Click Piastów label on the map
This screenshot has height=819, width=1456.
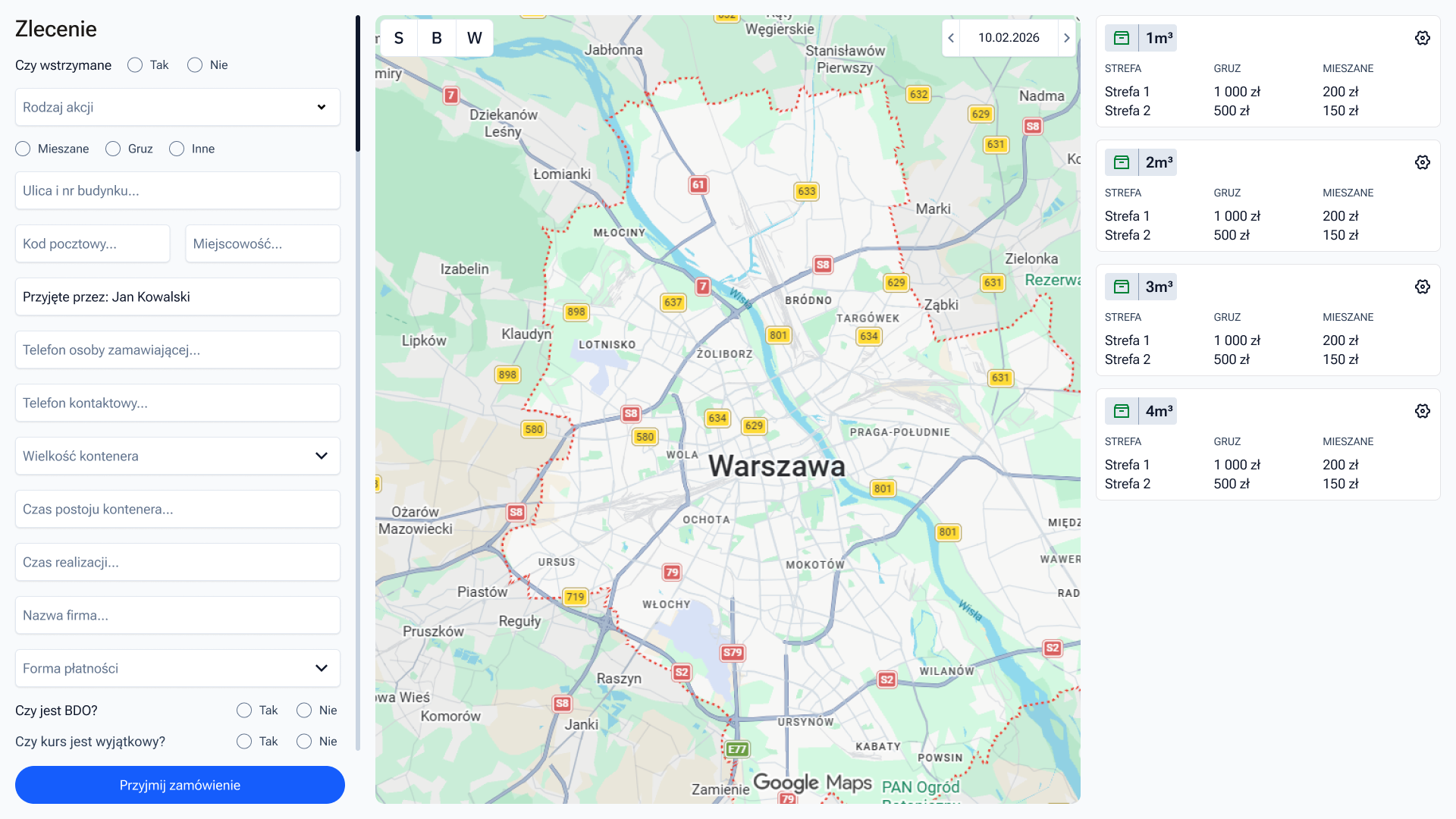(x=482, y=591)
